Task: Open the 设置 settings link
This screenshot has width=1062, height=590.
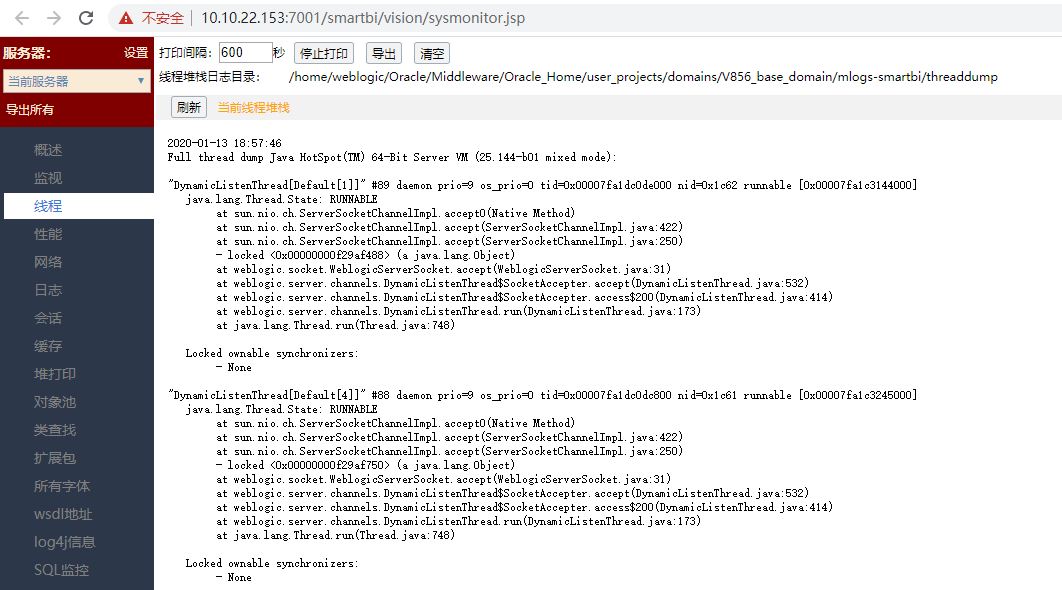Action: point(136,53)
